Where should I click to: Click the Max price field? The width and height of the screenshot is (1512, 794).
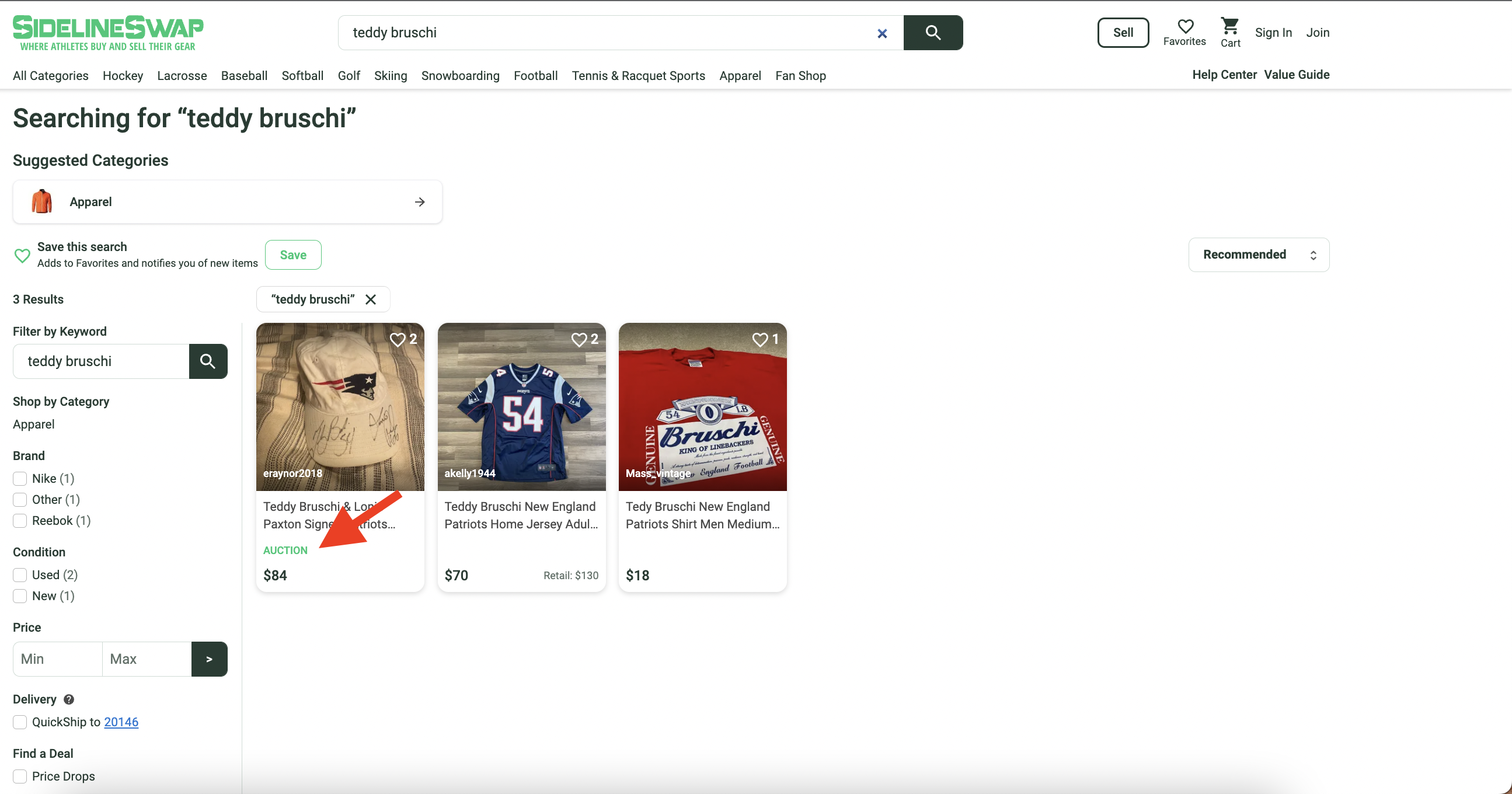click(x=147, y=659)
